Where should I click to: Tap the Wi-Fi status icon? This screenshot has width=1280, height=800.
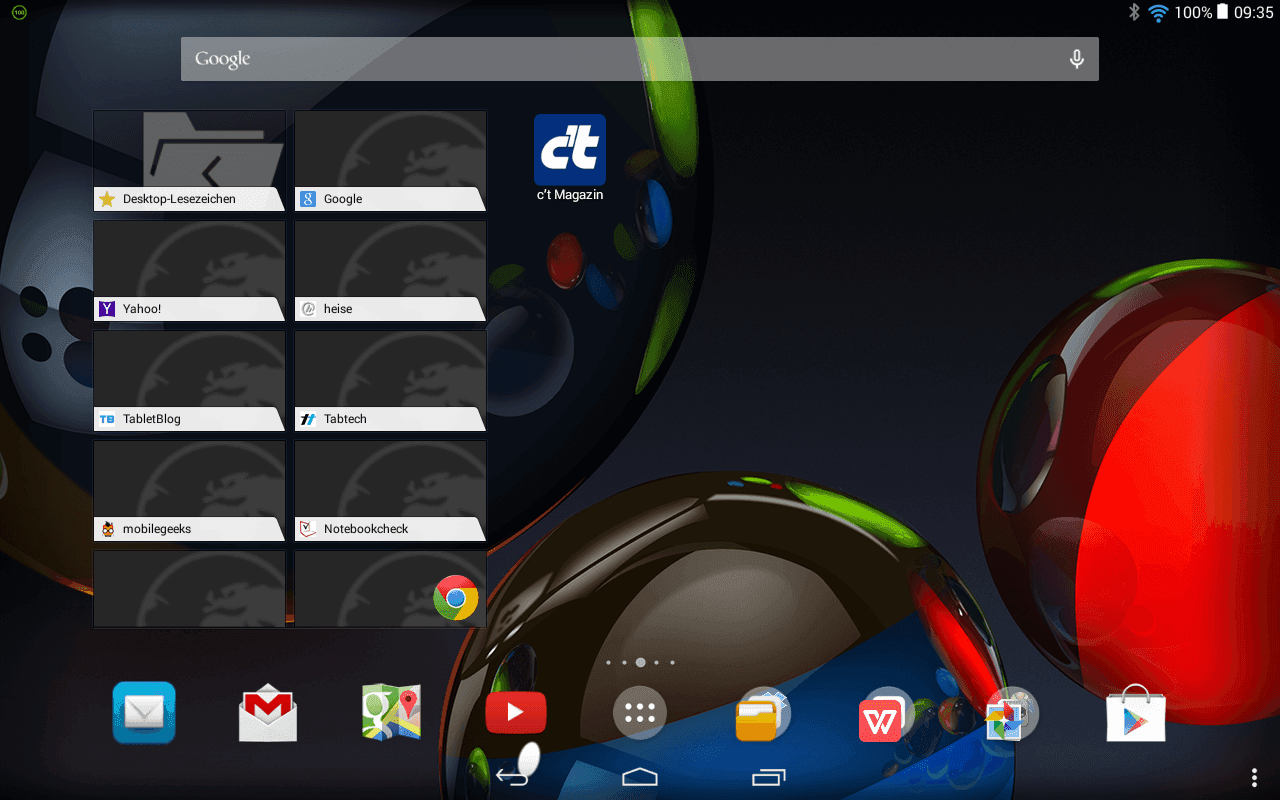click(1158, 13)
